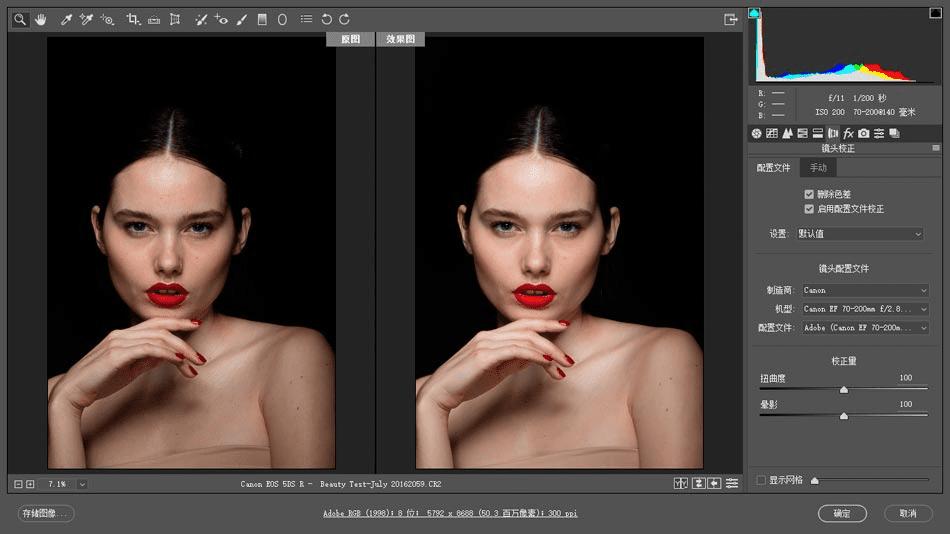Select the 配置文件 tab
950x534 pixels.
click(x=773, y=168)
